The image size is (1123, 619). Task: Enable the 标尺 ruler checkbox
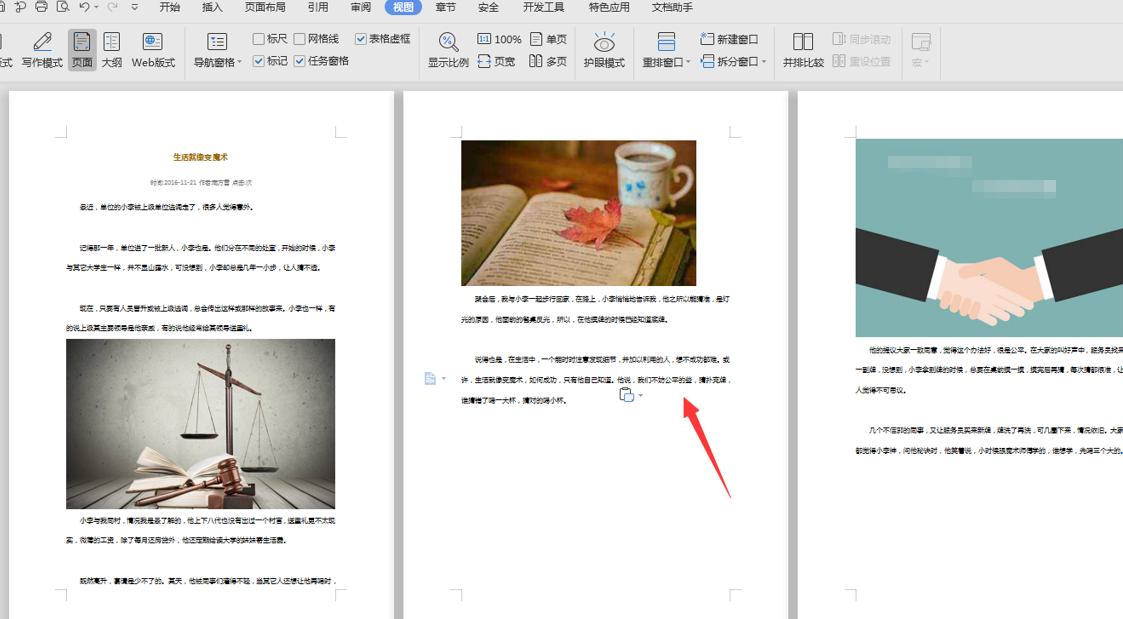coord(259,39)
